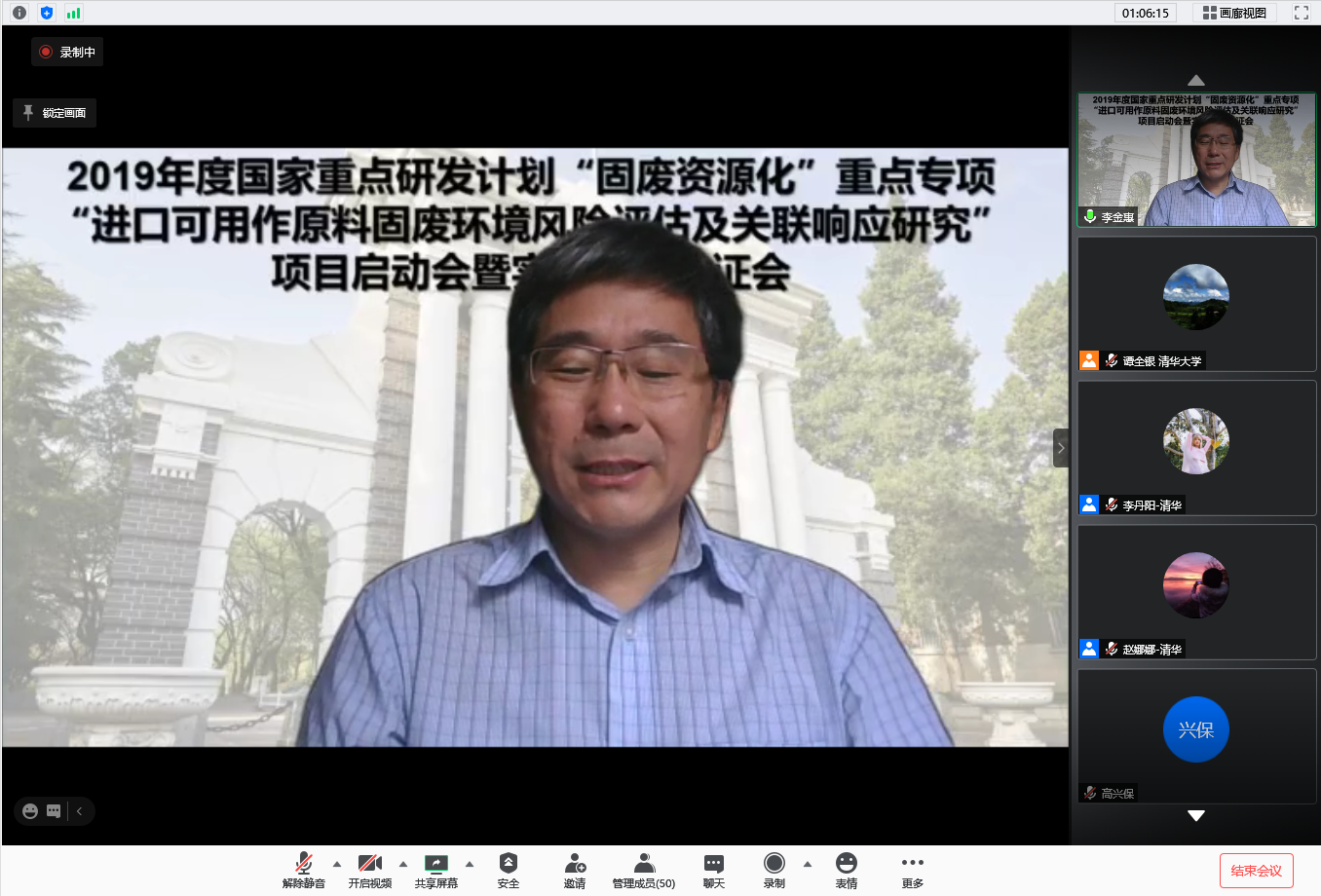Select 李丹阳-清华 participant thumbnail
This screenshot has height=896, width=1321.
coord(1196,448)
